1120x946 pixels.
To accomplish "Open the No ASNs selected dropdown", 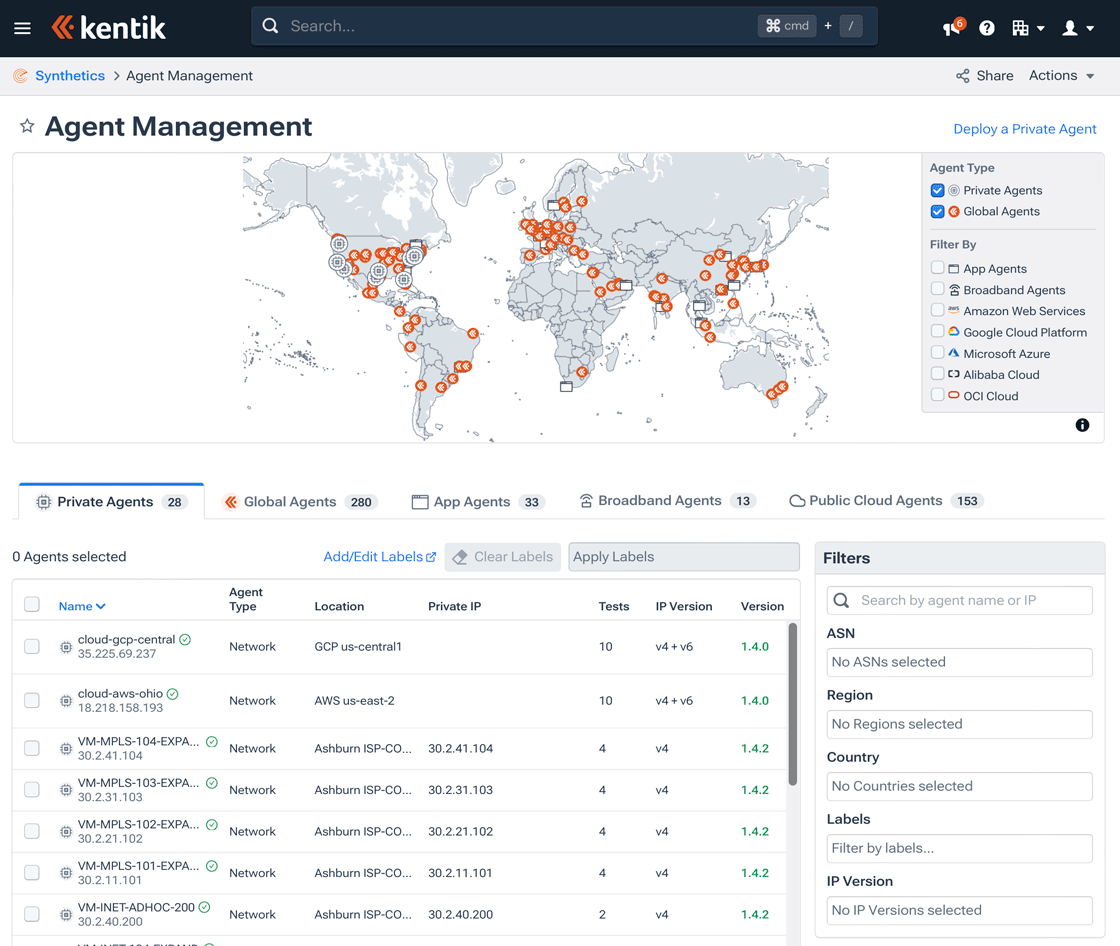I will pyautogui.click(x=959, y=662).
